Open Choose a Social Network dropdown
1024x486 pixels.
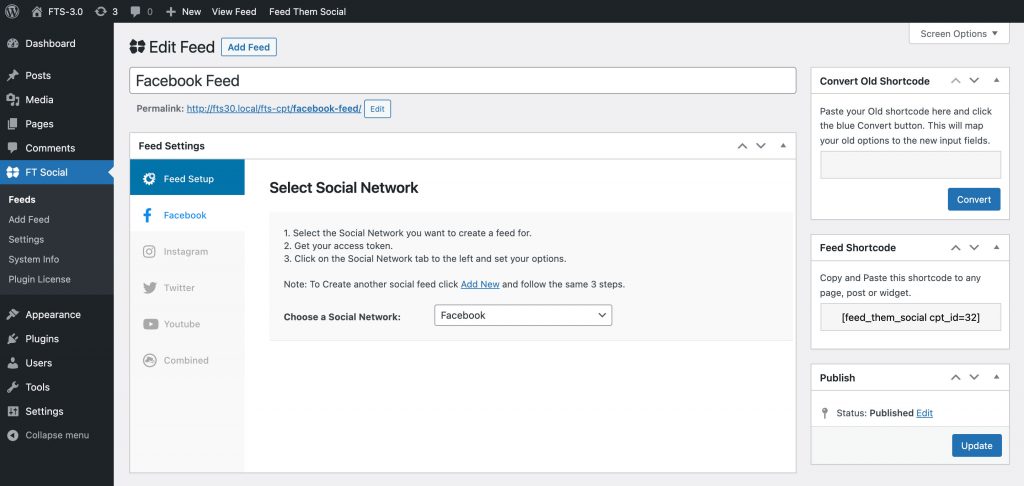point(523,315)
